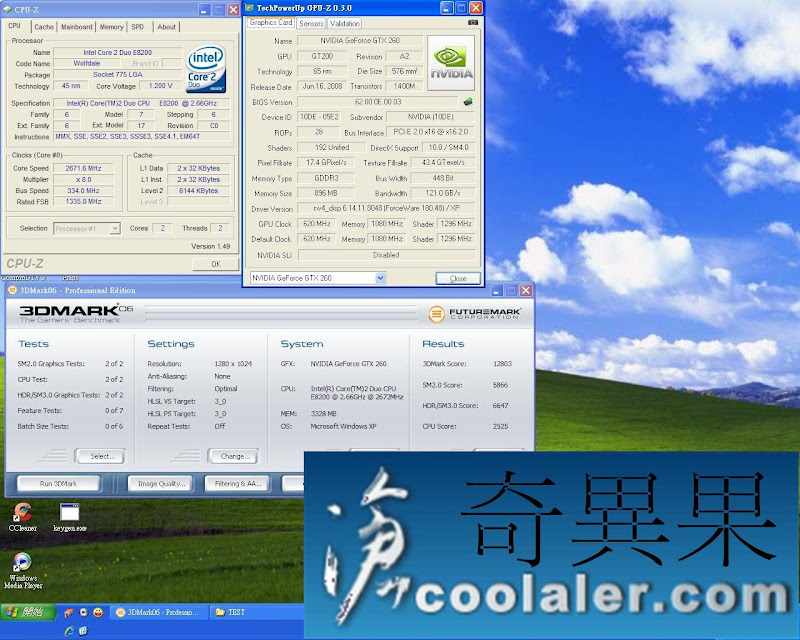
Task: Click the GPU Name field NVIDIA GeForce GTX 260
Action: tap(360, 40)
